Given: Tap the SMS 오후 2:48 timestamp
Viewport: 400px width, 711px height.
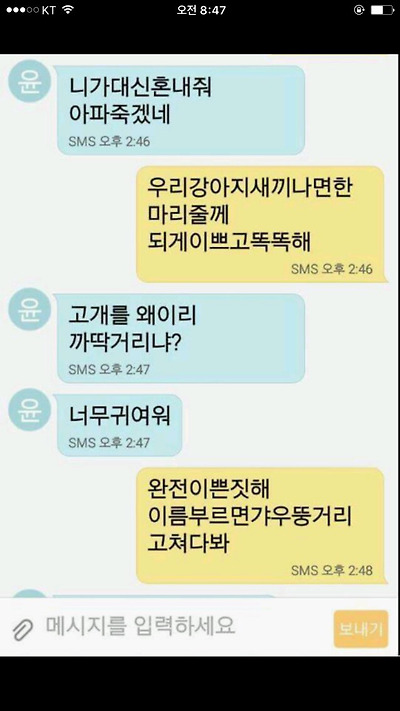Looking at the screenshot, I should click(x=332, y=570).
